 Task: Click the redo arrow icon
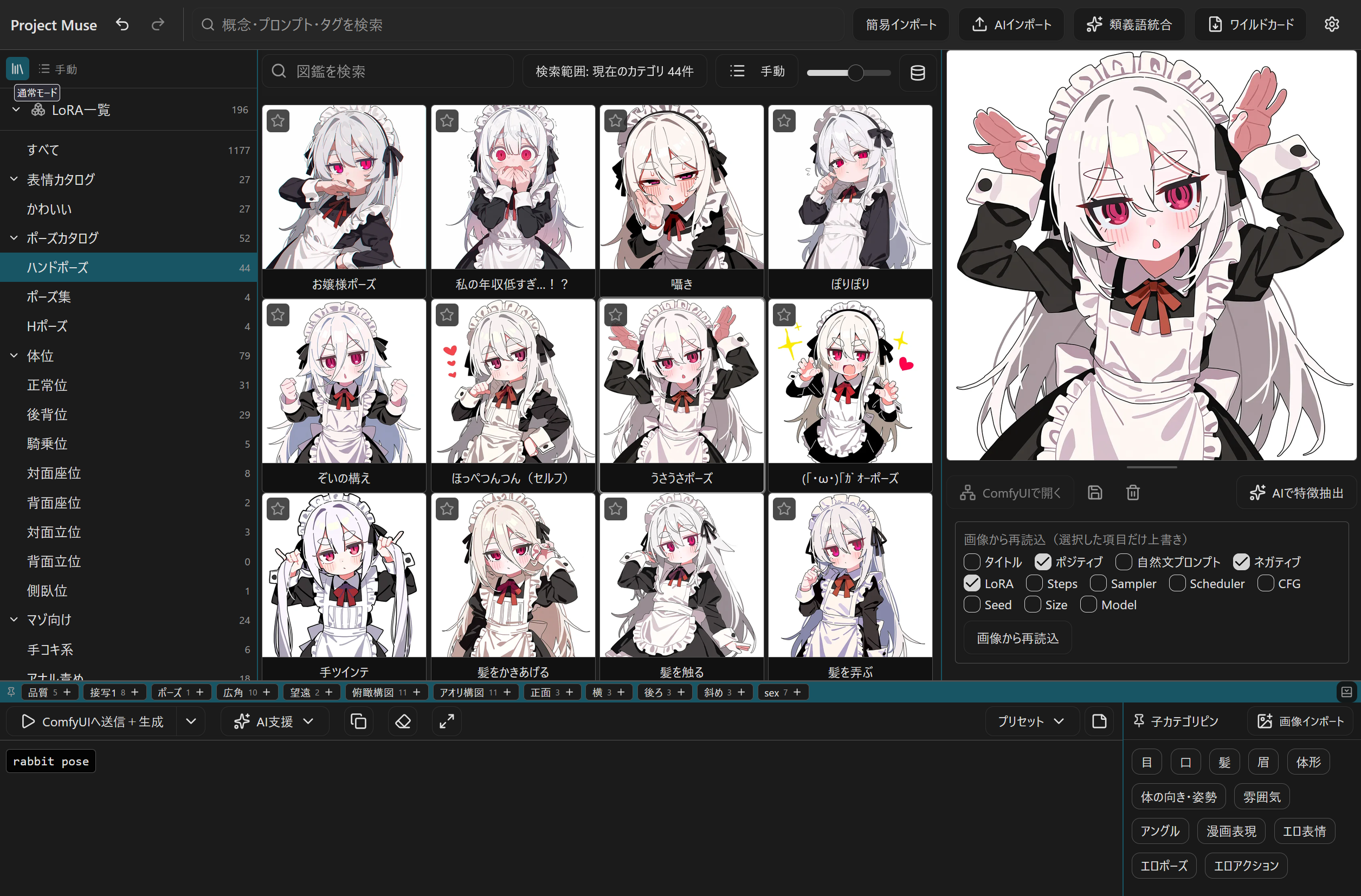point(158,24)
